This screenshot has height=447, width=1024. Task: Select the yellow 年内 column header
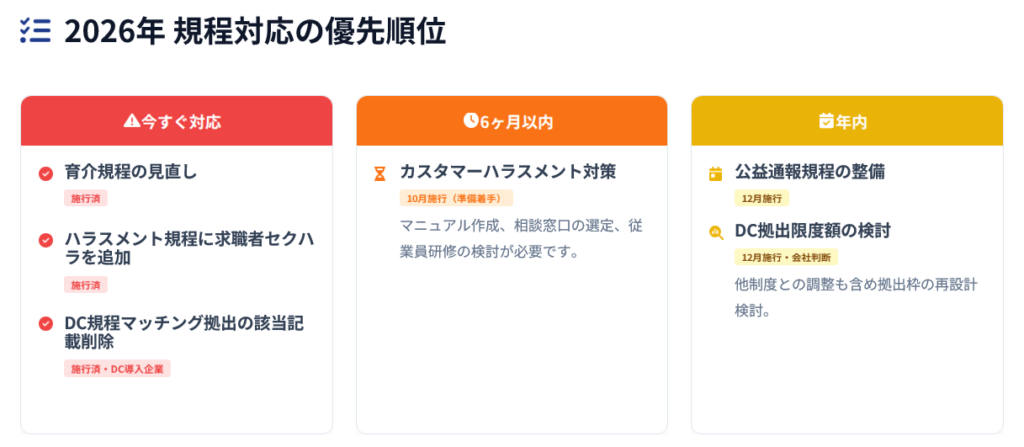coord(847,121)
